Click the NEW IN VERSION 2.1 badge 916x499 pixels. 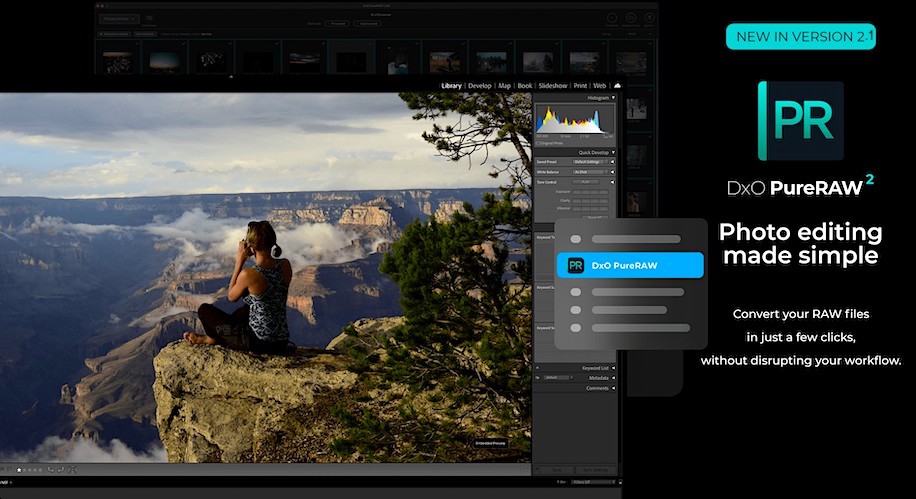800,36
